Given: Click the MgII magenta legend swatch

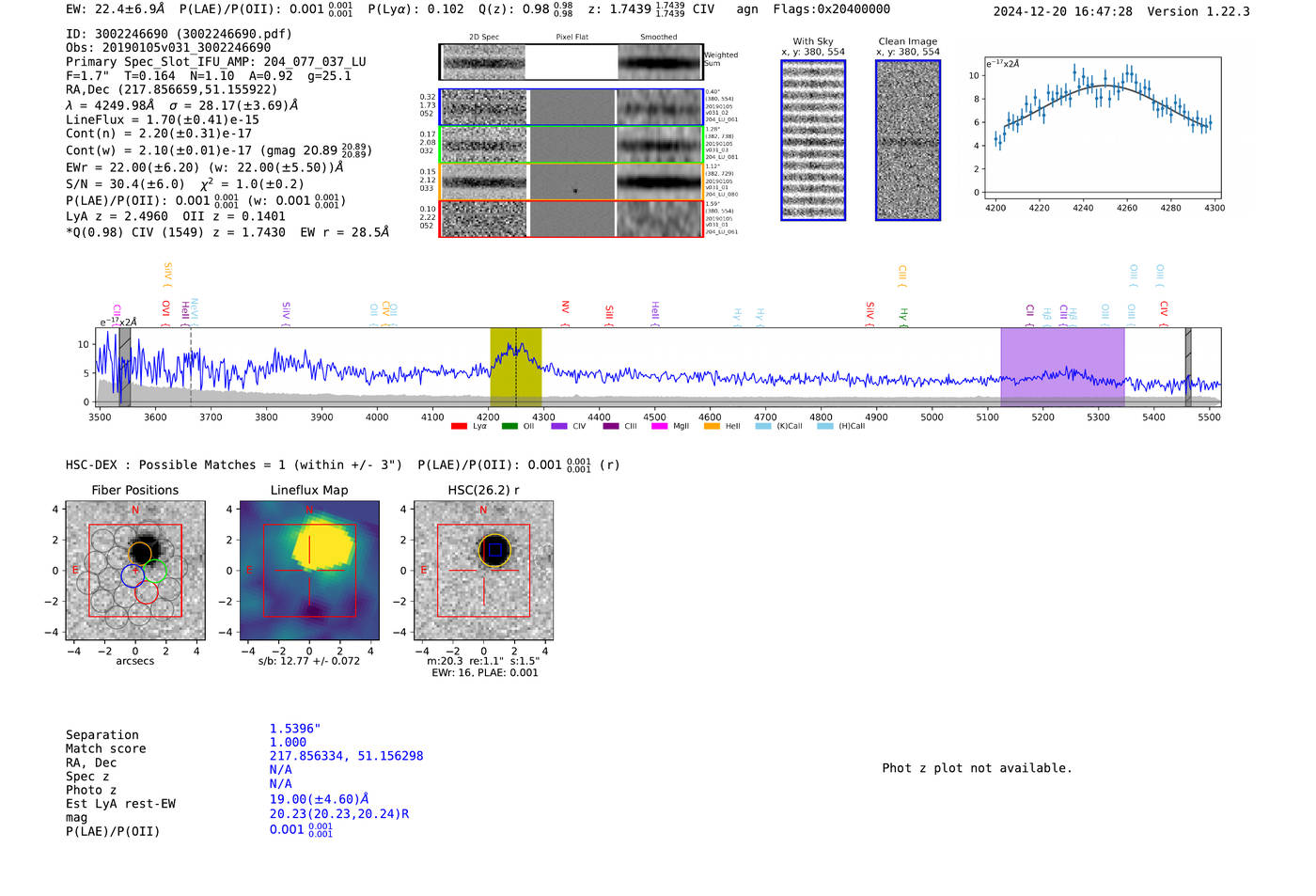Looking at the screenshot, I should click(x=659, y=426).
